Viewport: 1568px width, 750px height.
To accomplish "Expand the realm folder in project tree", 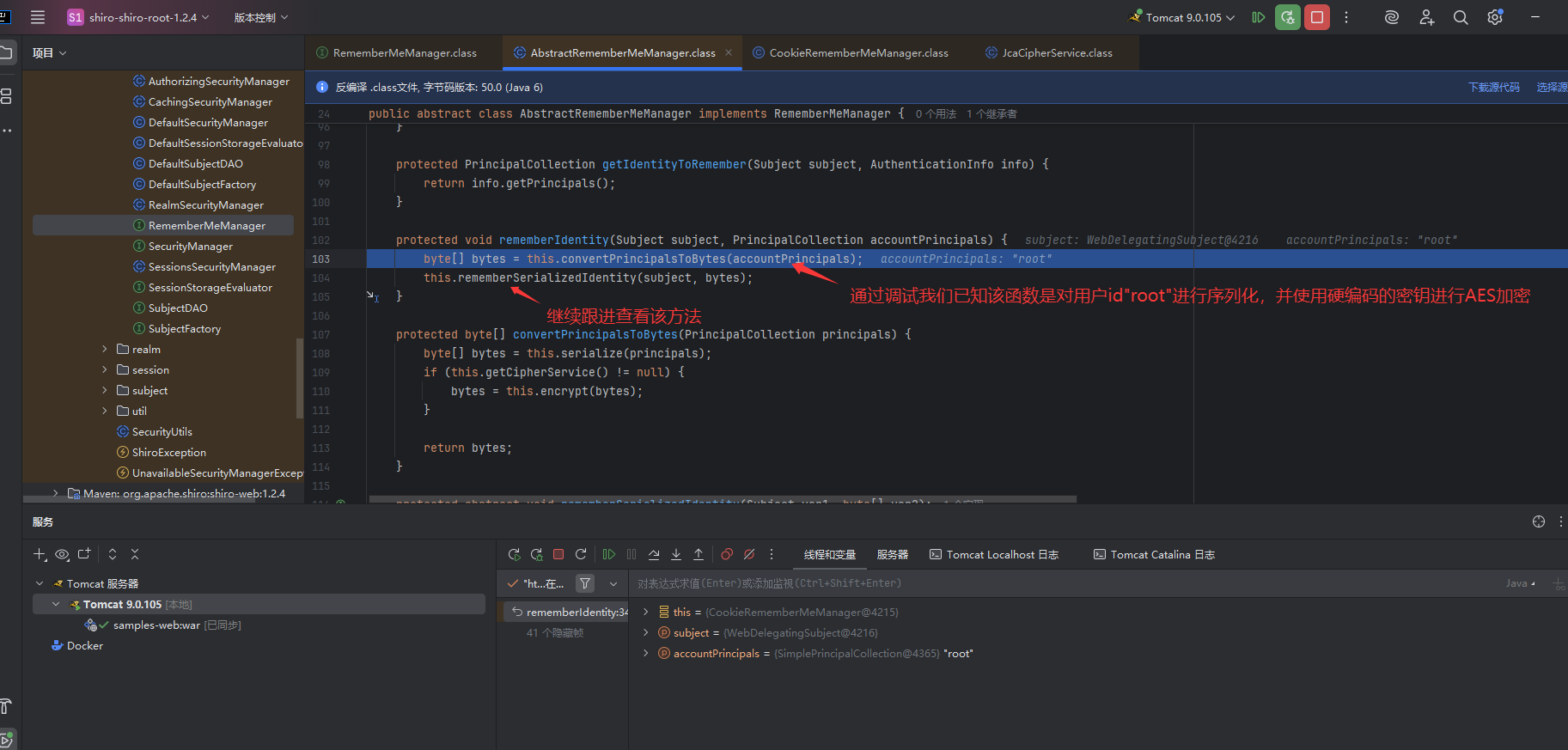I will [105, 350].
